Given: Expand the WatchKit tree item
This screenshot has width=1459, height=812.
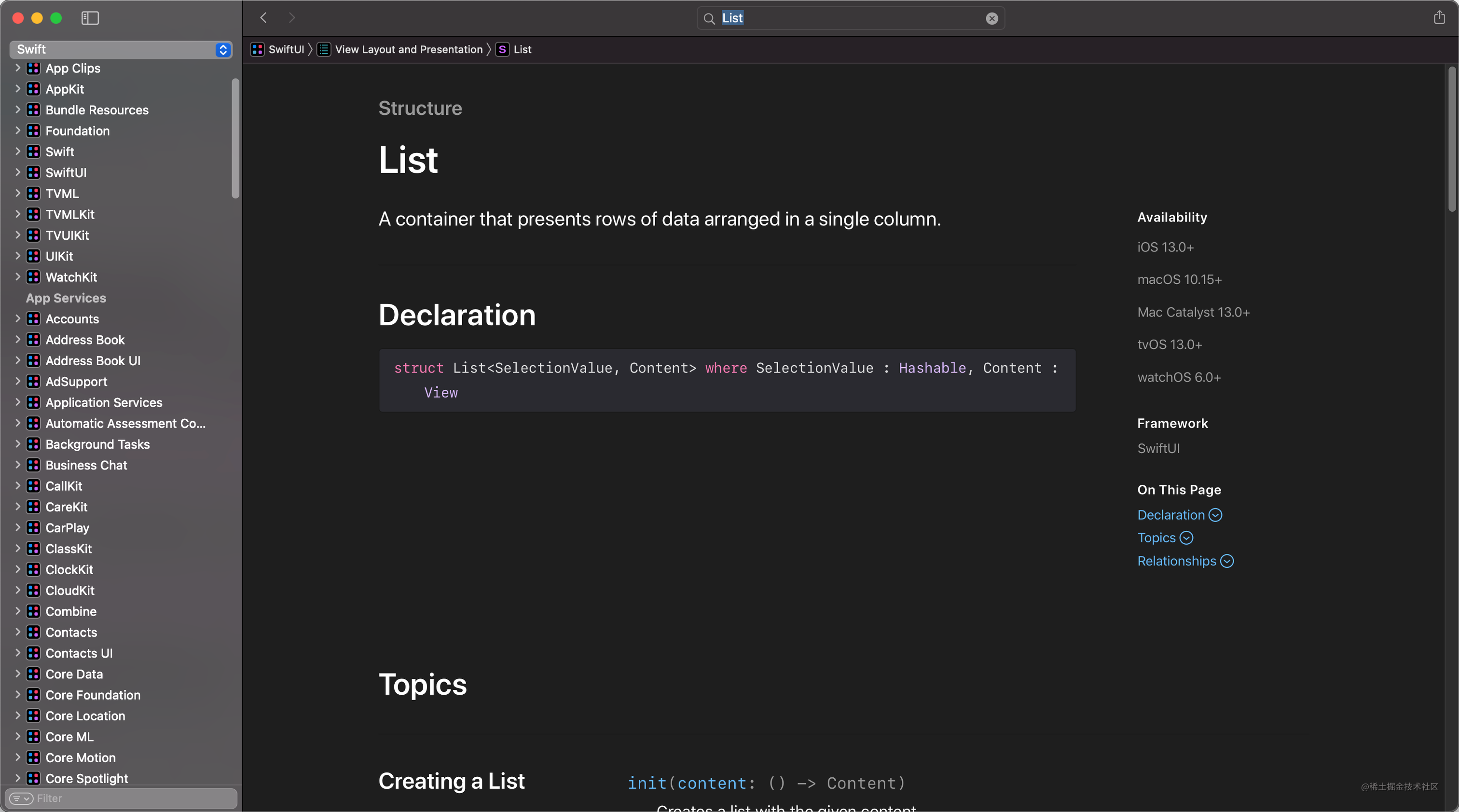Looking at the screenshot, I should pyautogui.click(x=17, y=277).
